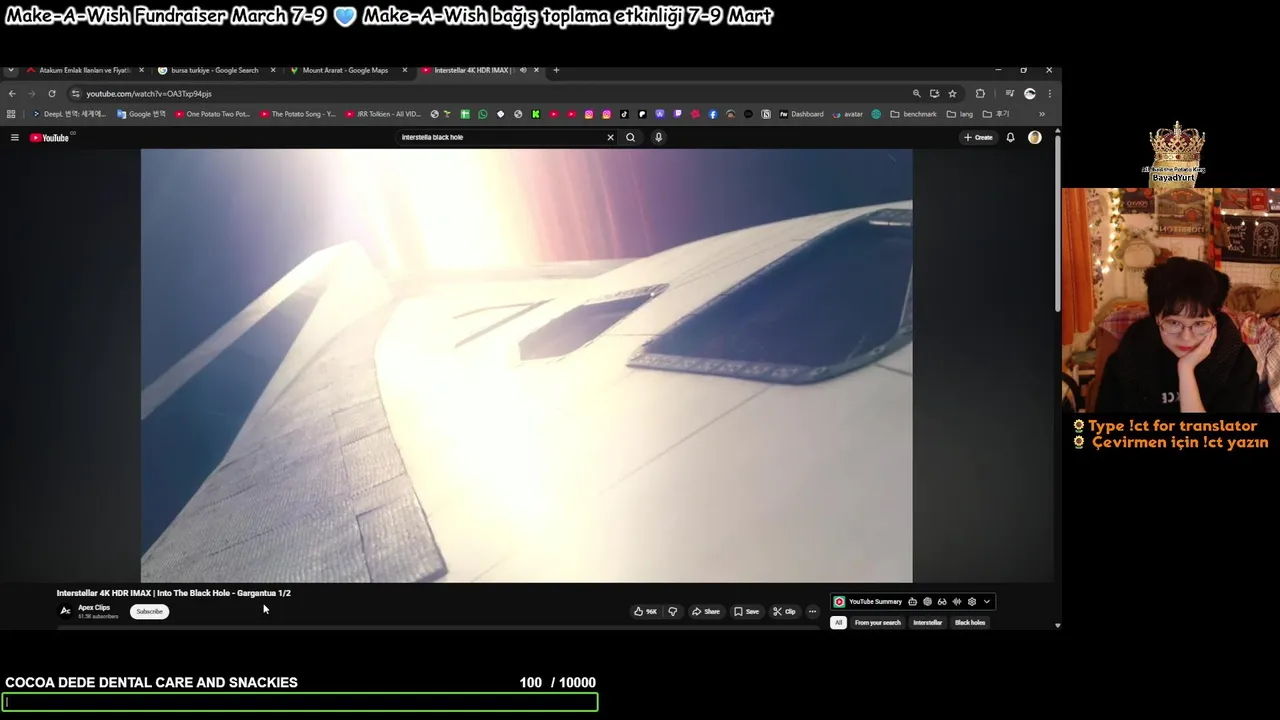Reload the current page
This screenshot has width=1280, height=720.
[x=52, y=93]
